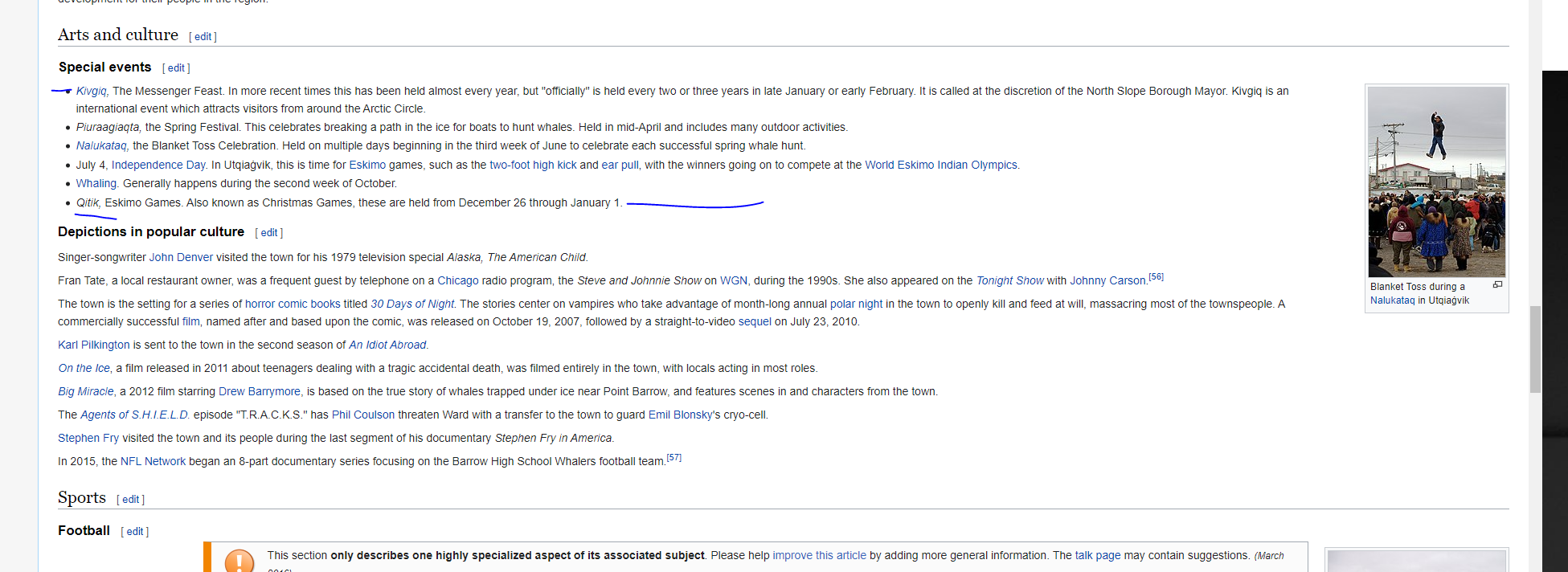Open the 30 Days of Night link
The width and height of the screenshot is (1568, 572).
tap(412, 304)
